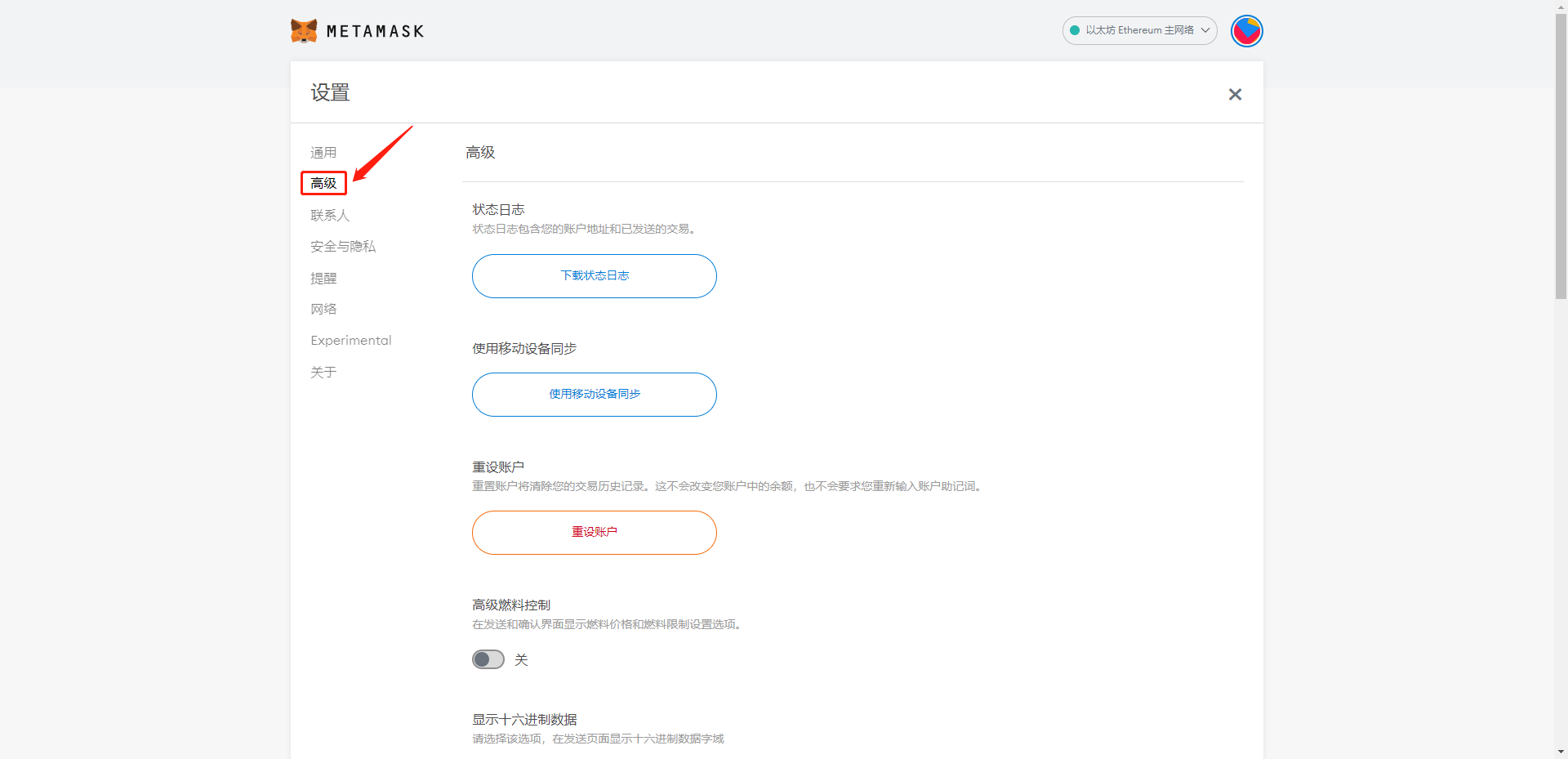
Task: Click the MetaMask fox logo
Action: [304, 31]
